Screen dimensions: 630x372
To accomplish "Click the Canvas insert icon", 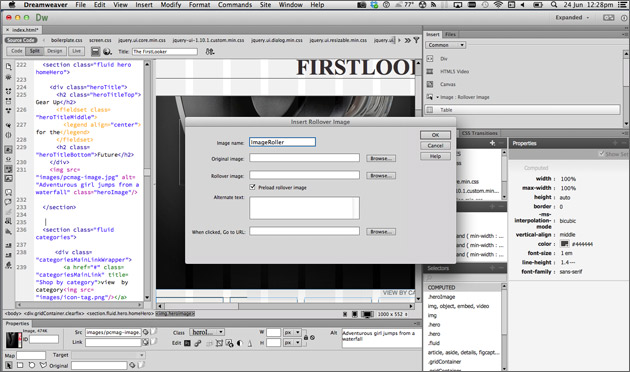I will [x=430, y=84].
